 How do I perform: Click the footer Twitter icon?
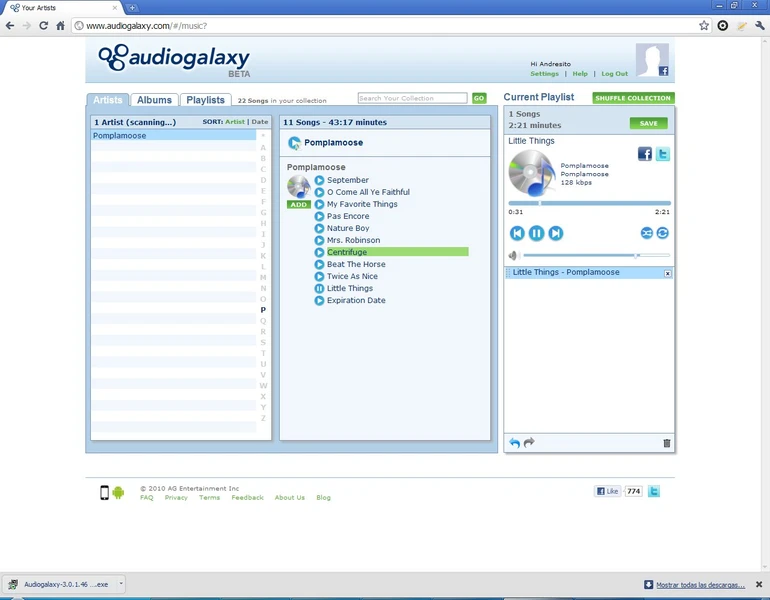click(654, 491)
